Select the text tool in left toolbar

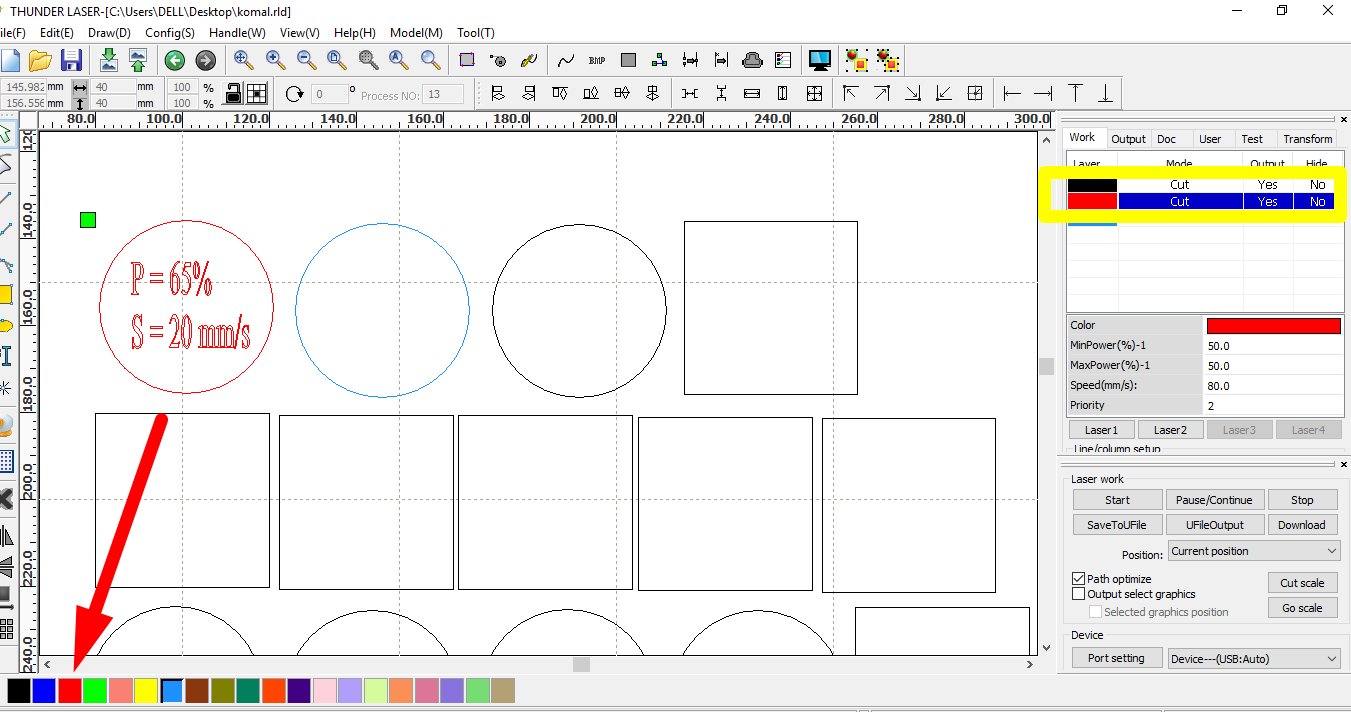tap(6, 356)
